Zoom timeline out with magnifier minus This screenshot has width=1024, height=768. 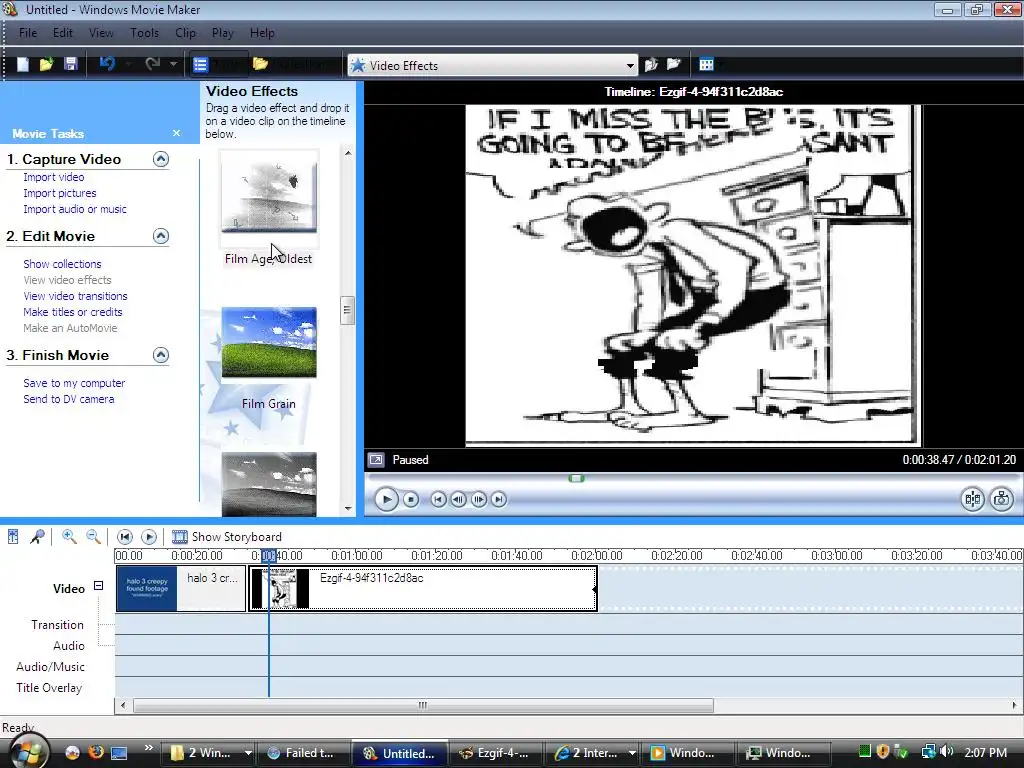[93, 537]
